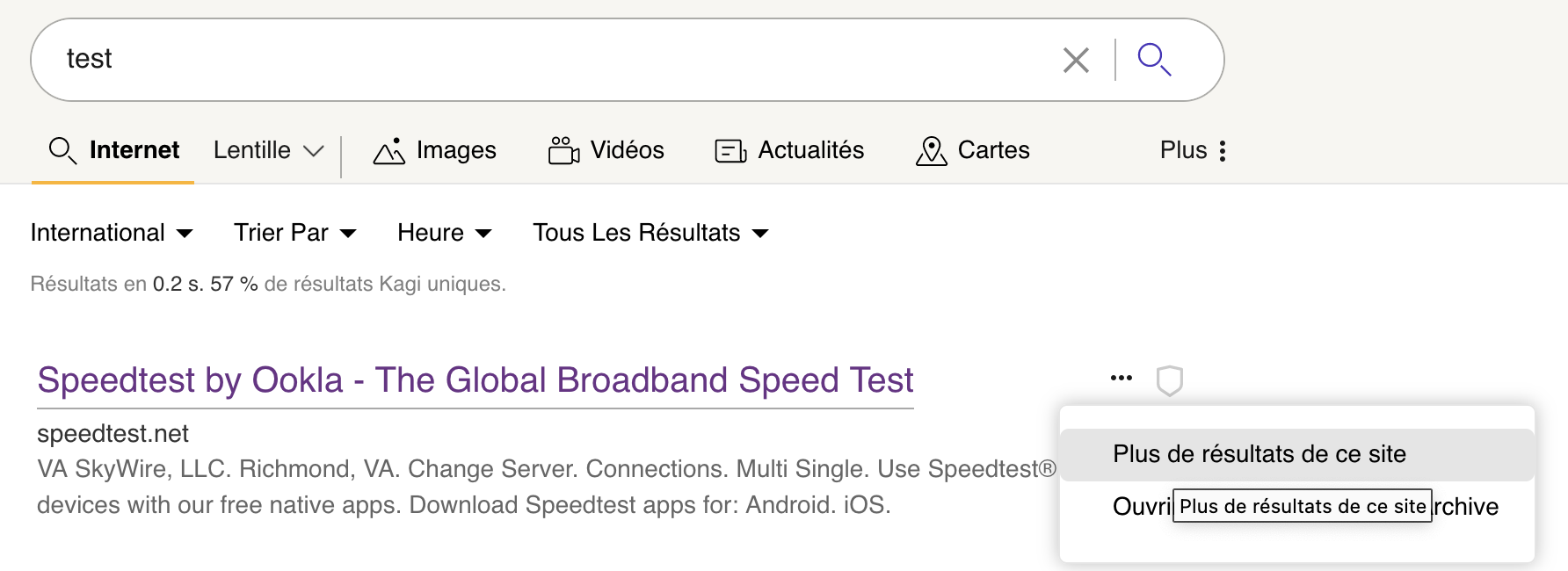Select the Internet search tab
The image size is (1568, 571).
pyautogui.click(x=113, y=150)
